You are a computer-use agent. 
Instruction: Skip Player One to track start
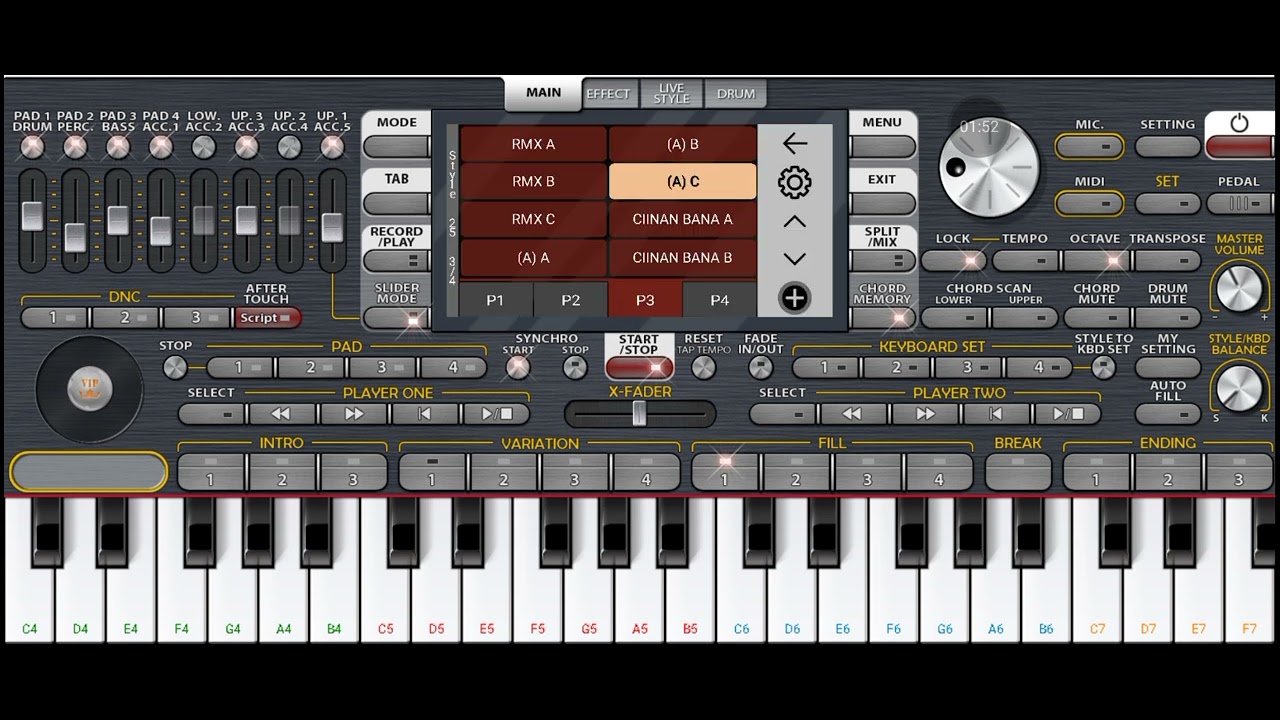point(425,413)
